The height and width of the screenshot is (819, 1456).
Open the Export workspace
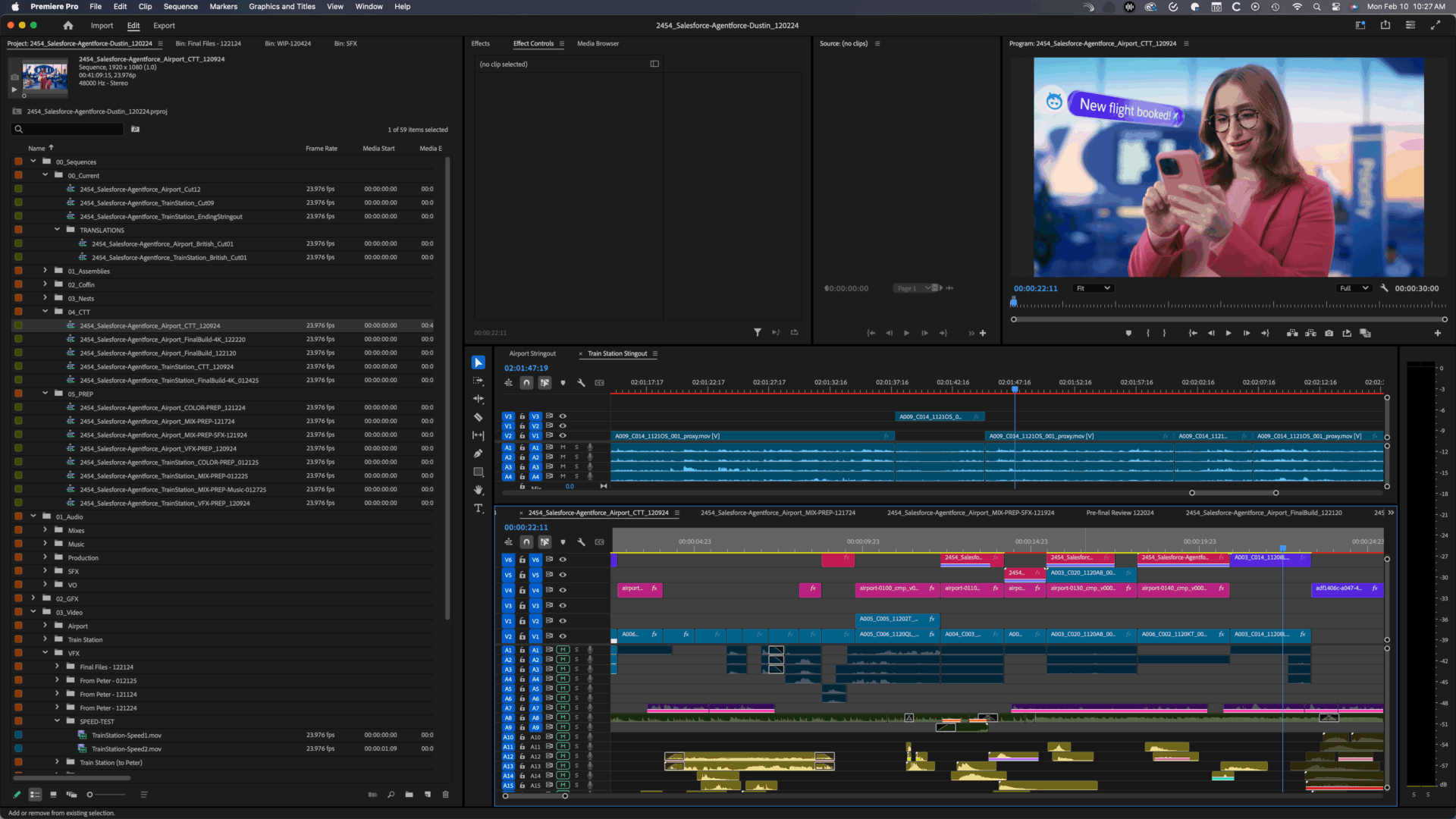click(x=164, y=26)
